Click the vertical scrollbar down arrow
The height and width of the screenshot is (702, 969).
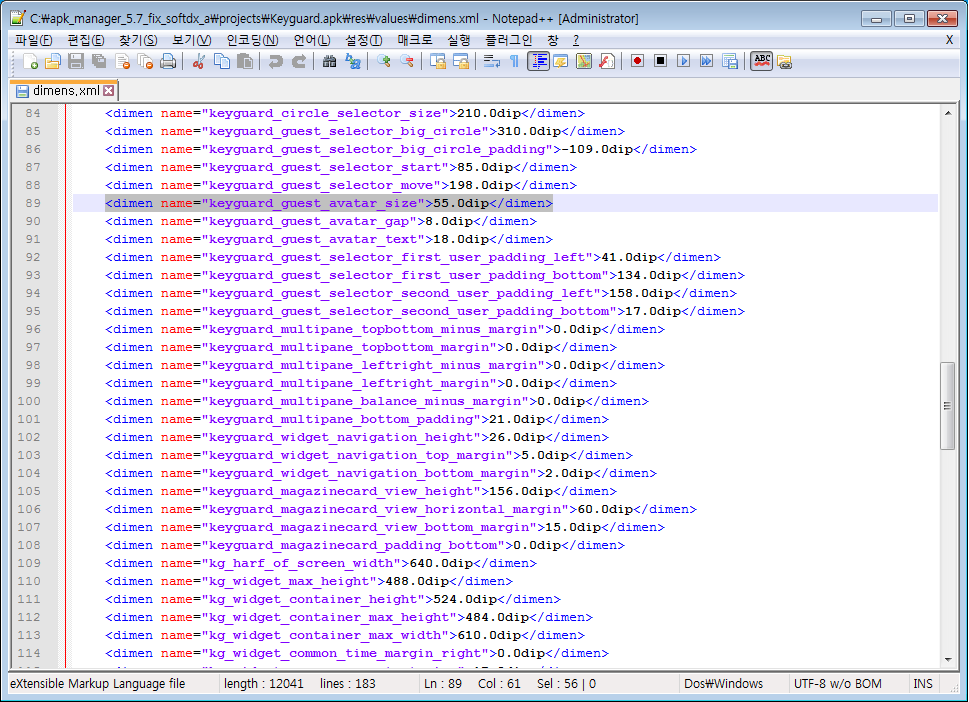(x=947, y=661)
